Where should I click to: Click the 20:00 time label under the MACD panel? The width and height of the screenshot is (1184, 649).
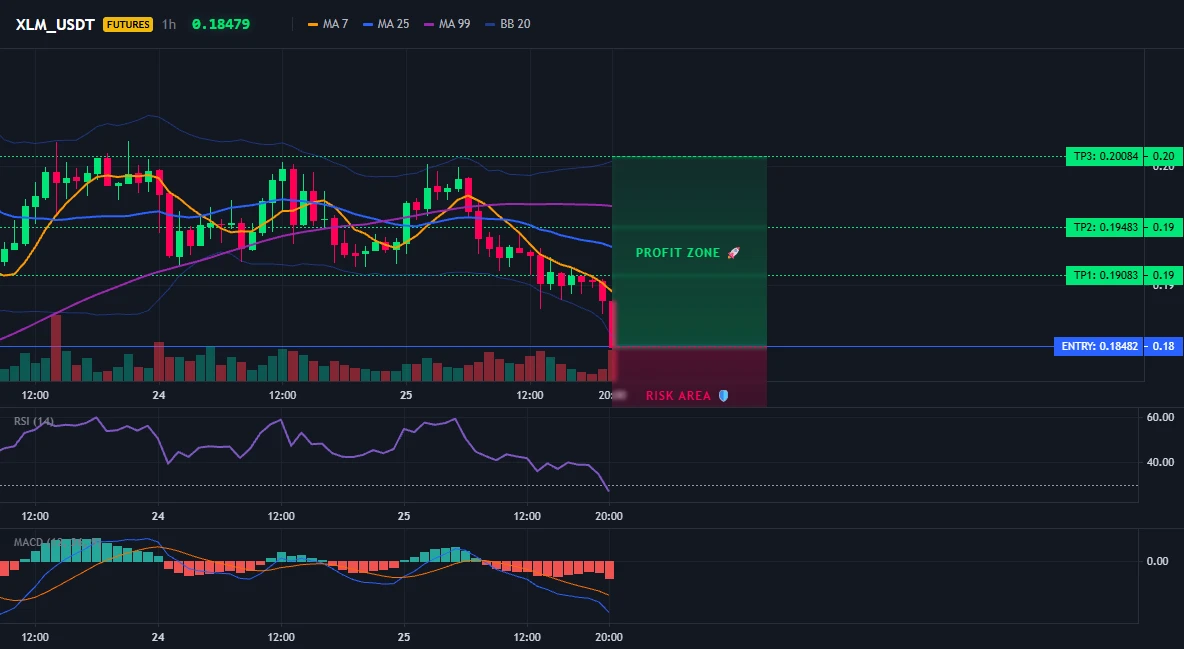click(x=609, y=637)
